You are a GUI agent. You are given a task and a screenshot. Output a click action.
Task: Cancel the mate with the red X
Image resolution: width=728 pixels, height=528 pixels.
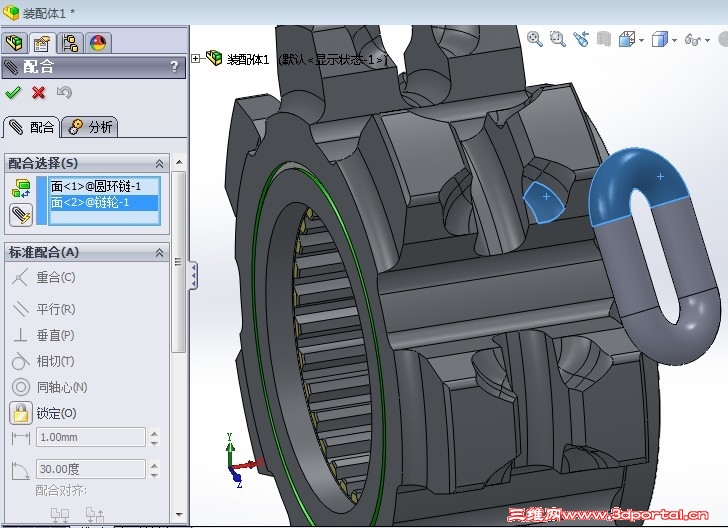click(x=39, y=92)
